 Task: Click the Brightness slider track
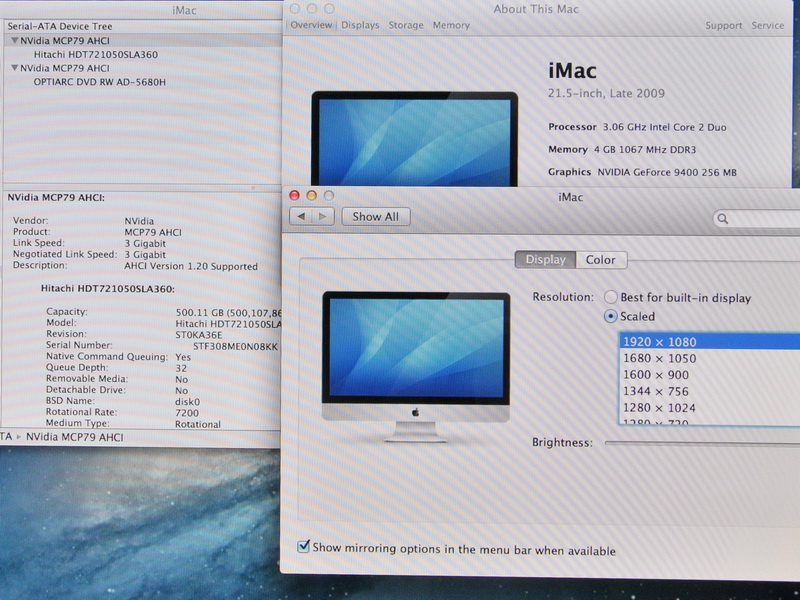[702, 443]
